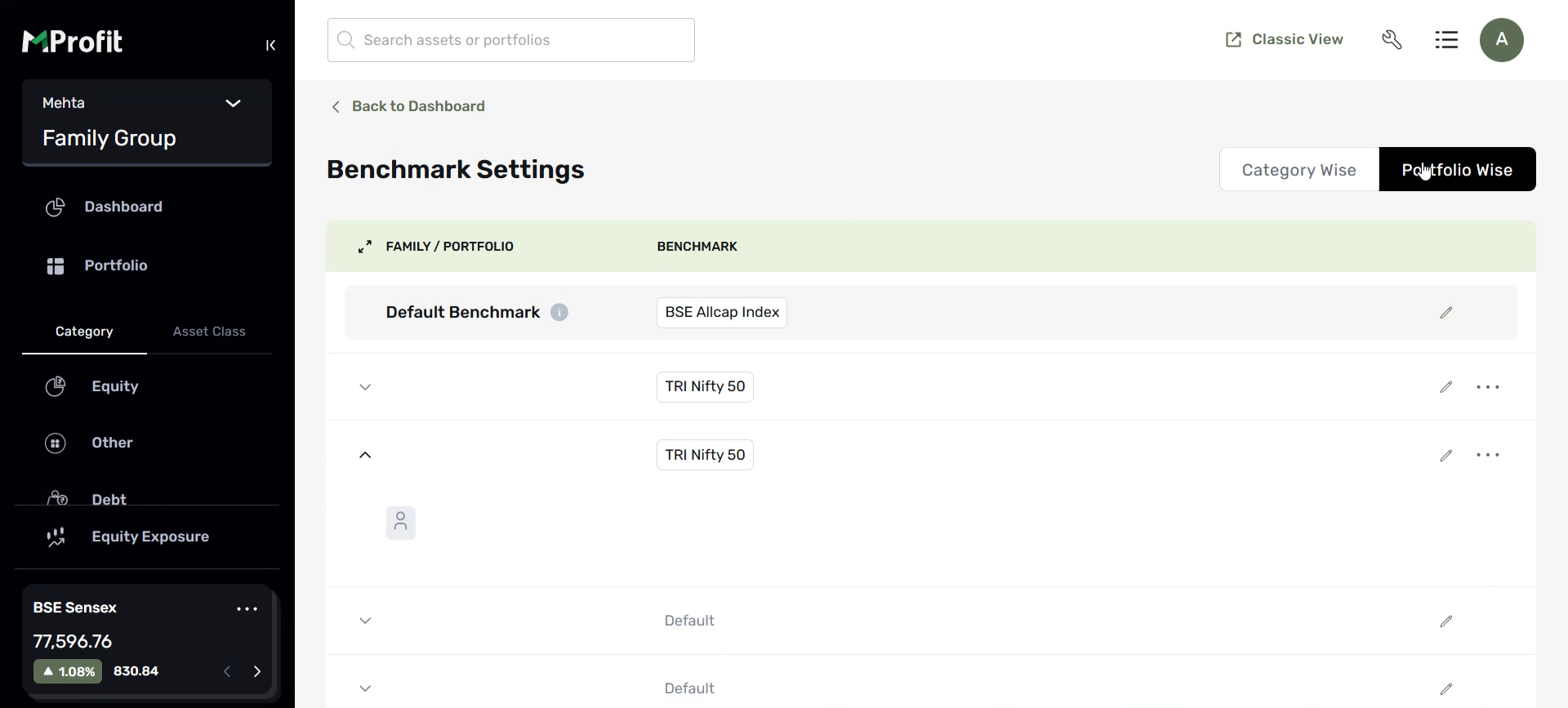Viewport: 1568px width, 708px height.
Task: Open the Mehta Family Group dropdown
Action: 147,122
